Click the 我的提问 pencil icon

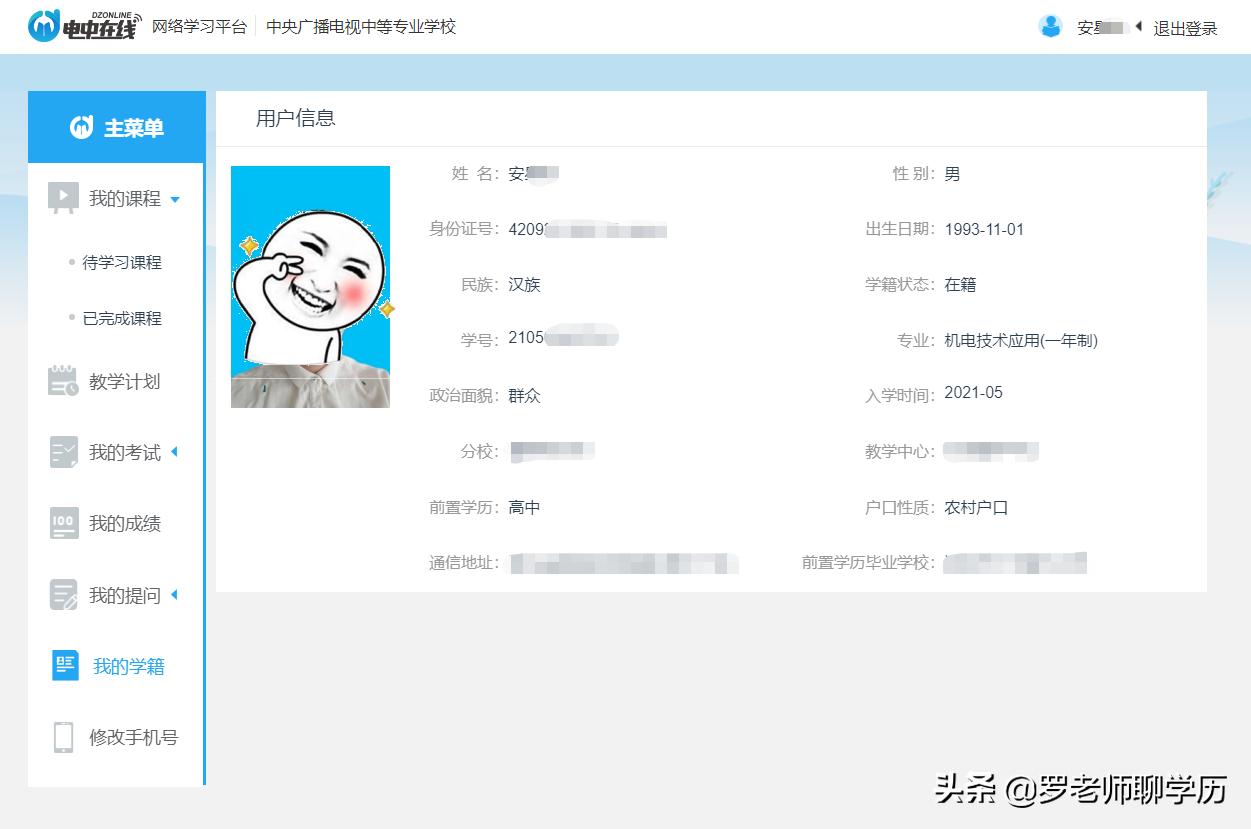point(62,595)
